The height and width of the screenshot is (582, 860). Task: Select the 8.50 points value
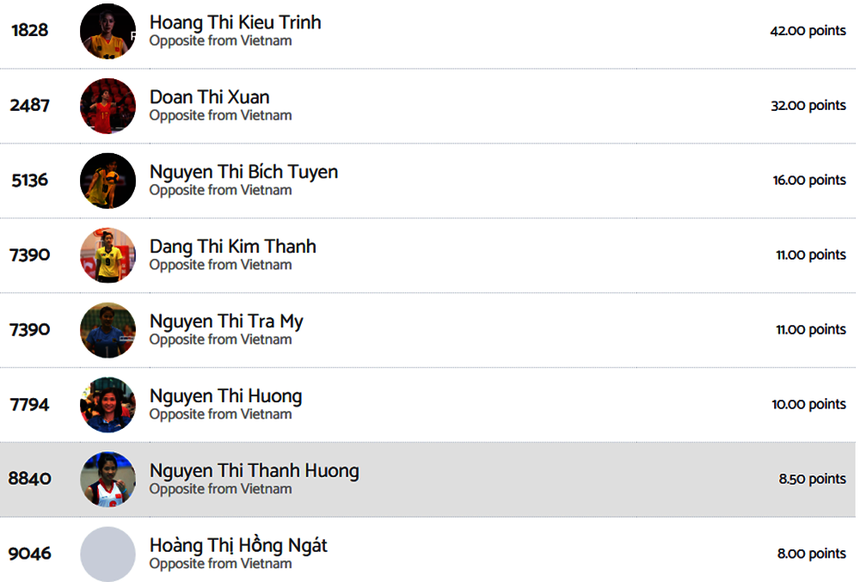tap(812, 479)
